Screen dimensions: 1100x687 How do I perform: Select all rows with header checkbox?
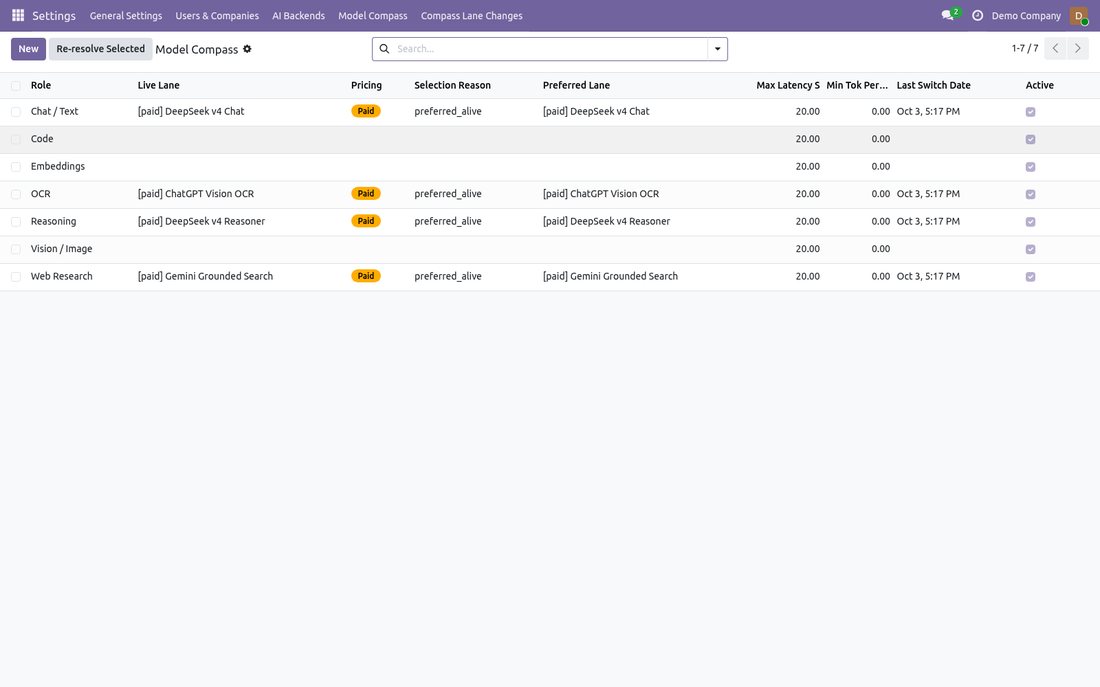pos(15,86)
